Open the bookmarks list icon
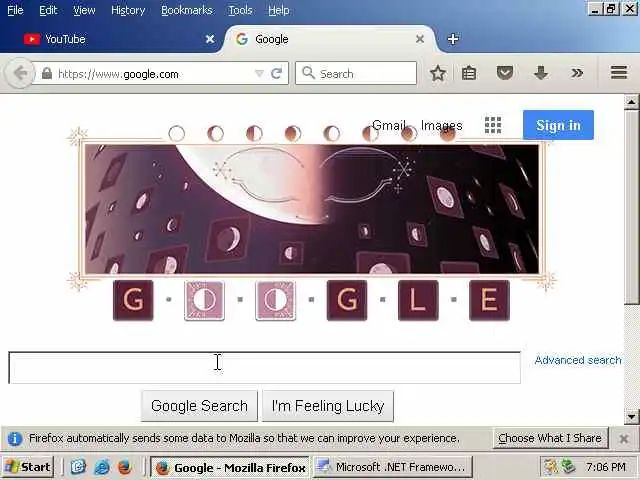The image size is (640, 480). (469, 73)
